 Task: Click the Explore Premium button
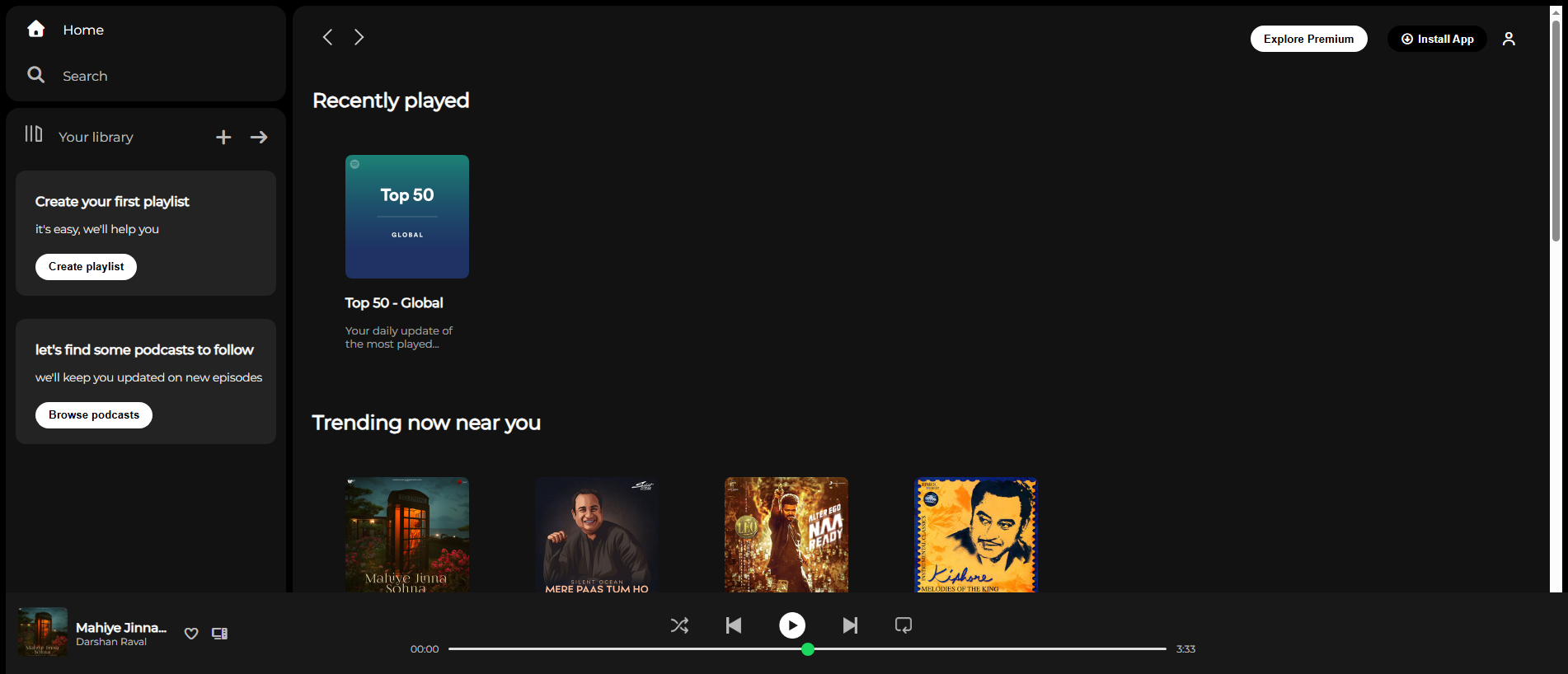tap(1308, 39)
